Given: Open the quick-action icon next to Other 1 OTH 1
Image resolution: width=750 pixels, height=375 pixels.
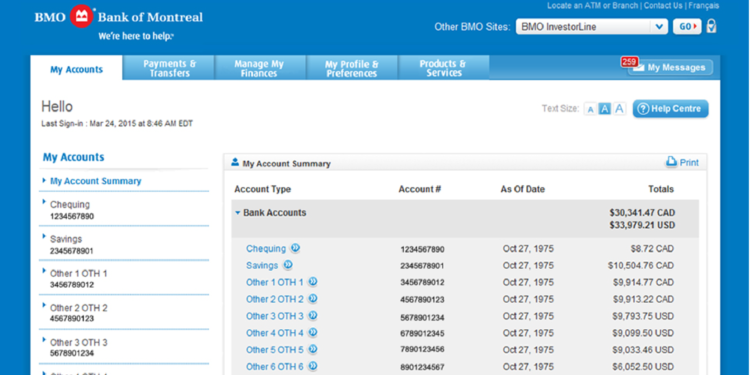Looking at the screenshot, I should tap(312, 282).
